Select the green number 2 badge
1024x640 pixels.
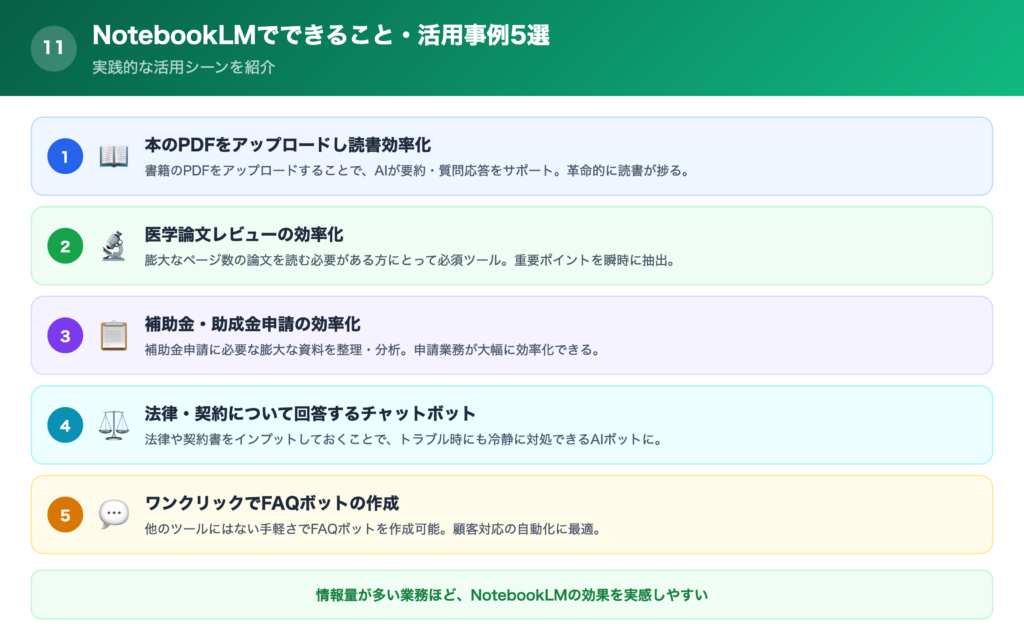coord(64,245)
